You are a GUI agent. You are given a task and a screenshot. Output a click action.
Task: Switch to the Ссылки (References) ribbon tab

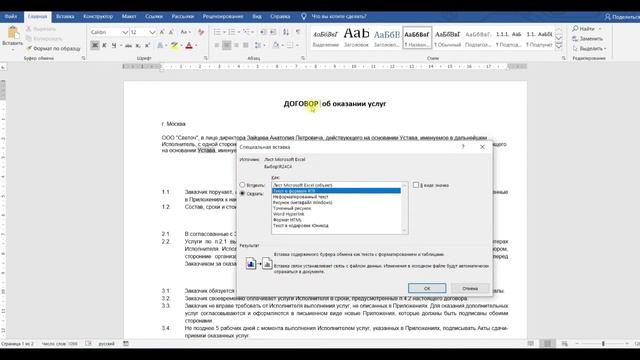(154, 16)
